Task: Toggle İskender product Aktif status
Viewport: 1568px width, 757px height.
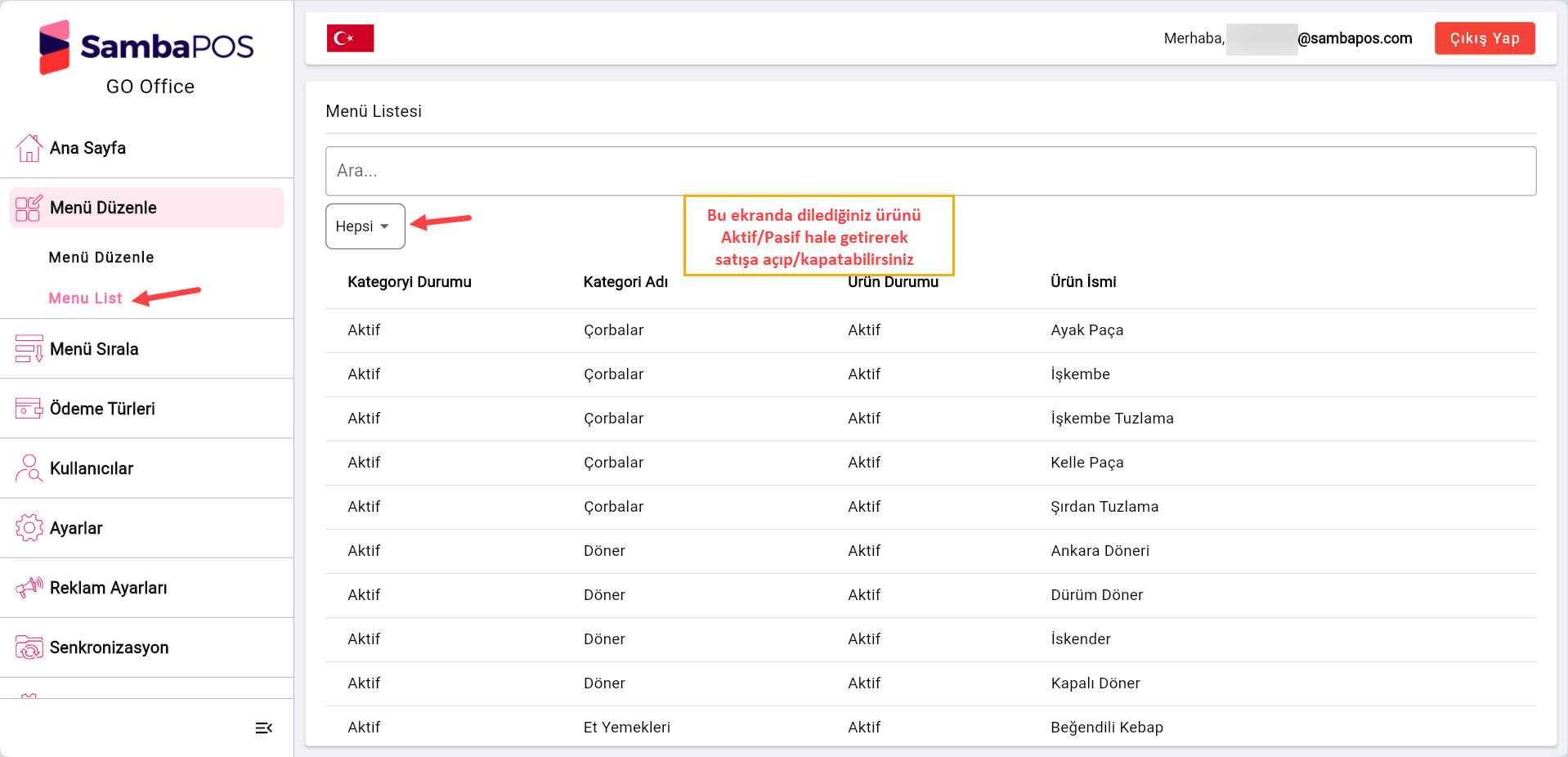Action: pos(864,639)
